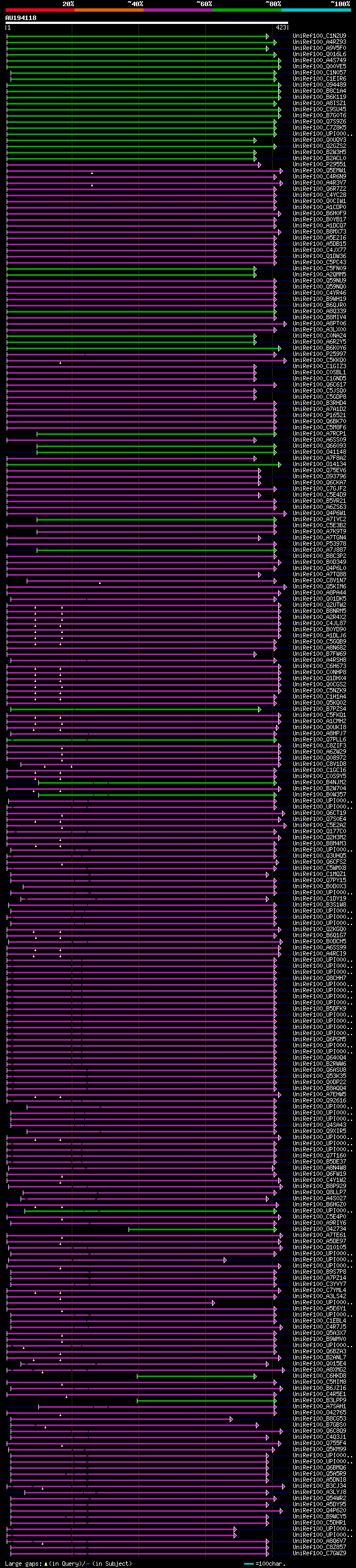The image size is (356, 1568).
Task: Open the UniRef100_P53978 entry
Action: click(319, 544)
